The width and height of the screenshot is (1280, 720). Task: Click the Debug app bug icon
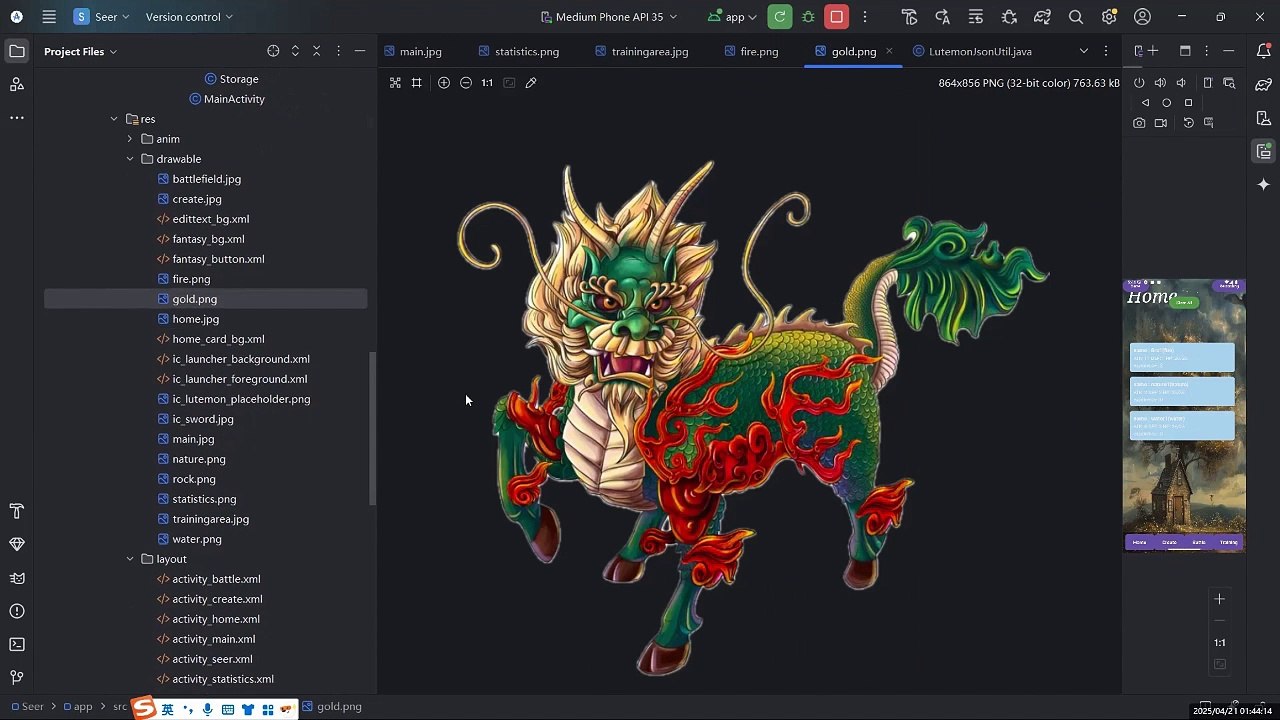(808, 17)
